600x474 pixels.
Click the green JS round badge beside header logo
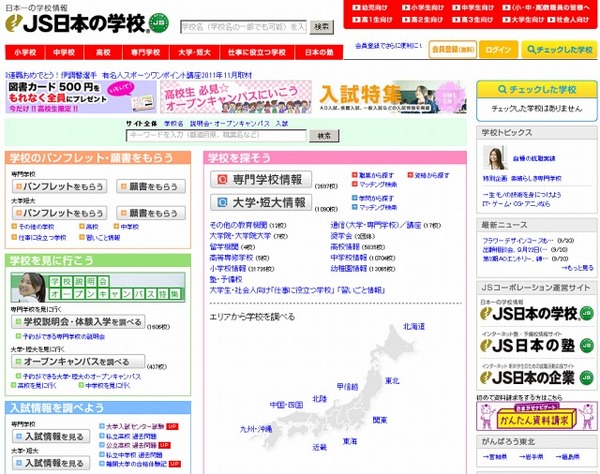(x=159, y=23)
